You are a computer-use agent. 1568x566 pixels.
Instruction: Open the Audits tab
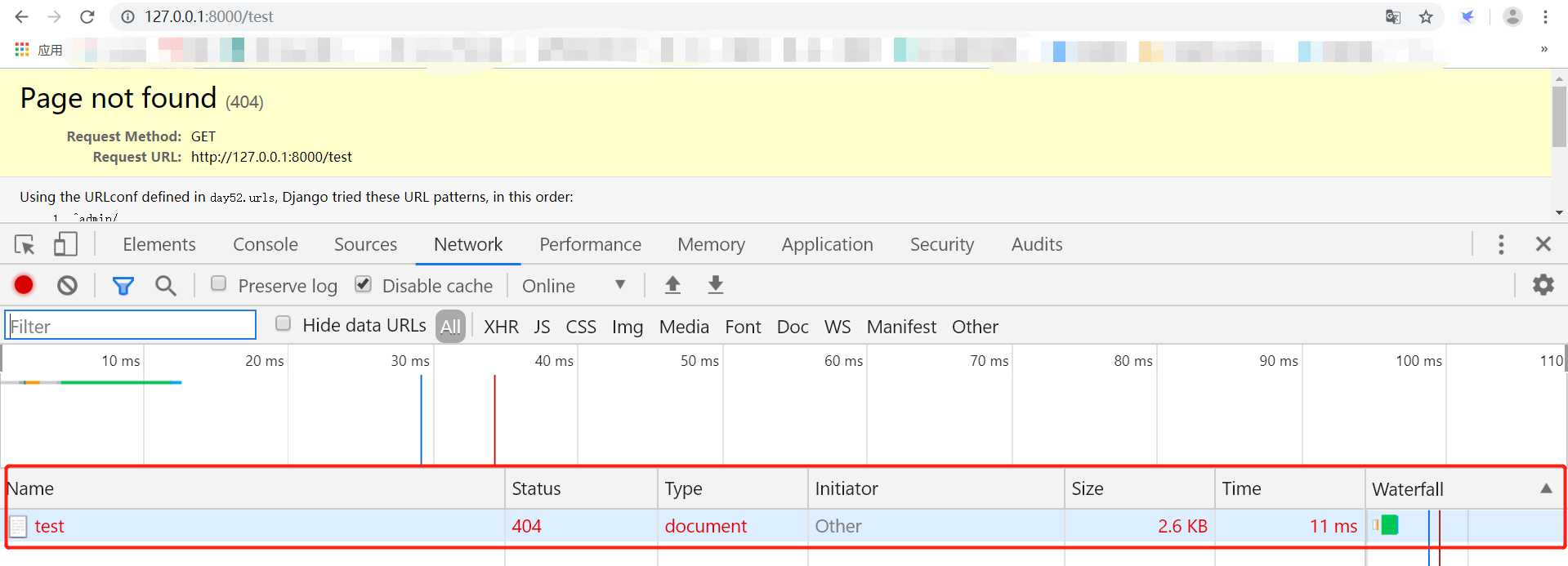[1037, 244]
